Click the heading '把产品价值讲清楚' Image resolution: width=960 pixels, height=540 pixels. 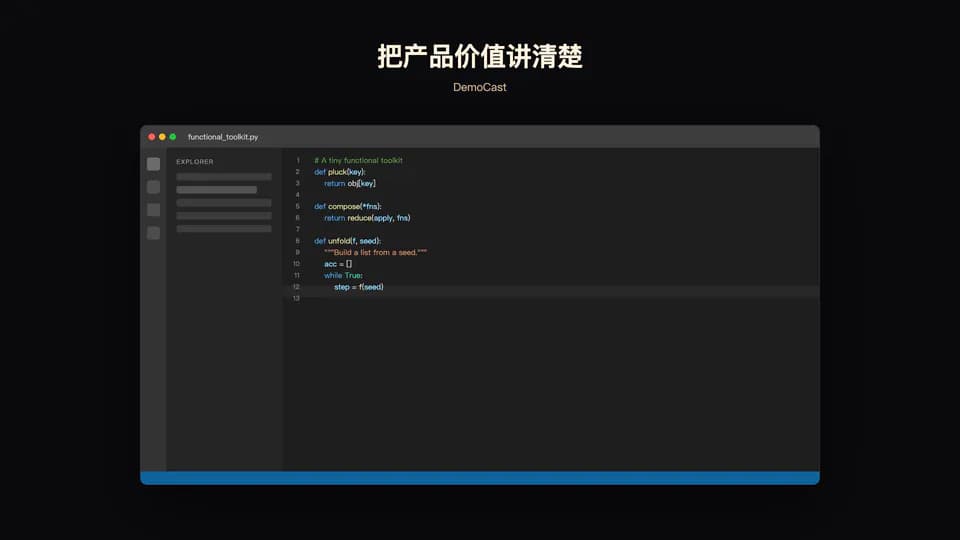pos(480,56)
